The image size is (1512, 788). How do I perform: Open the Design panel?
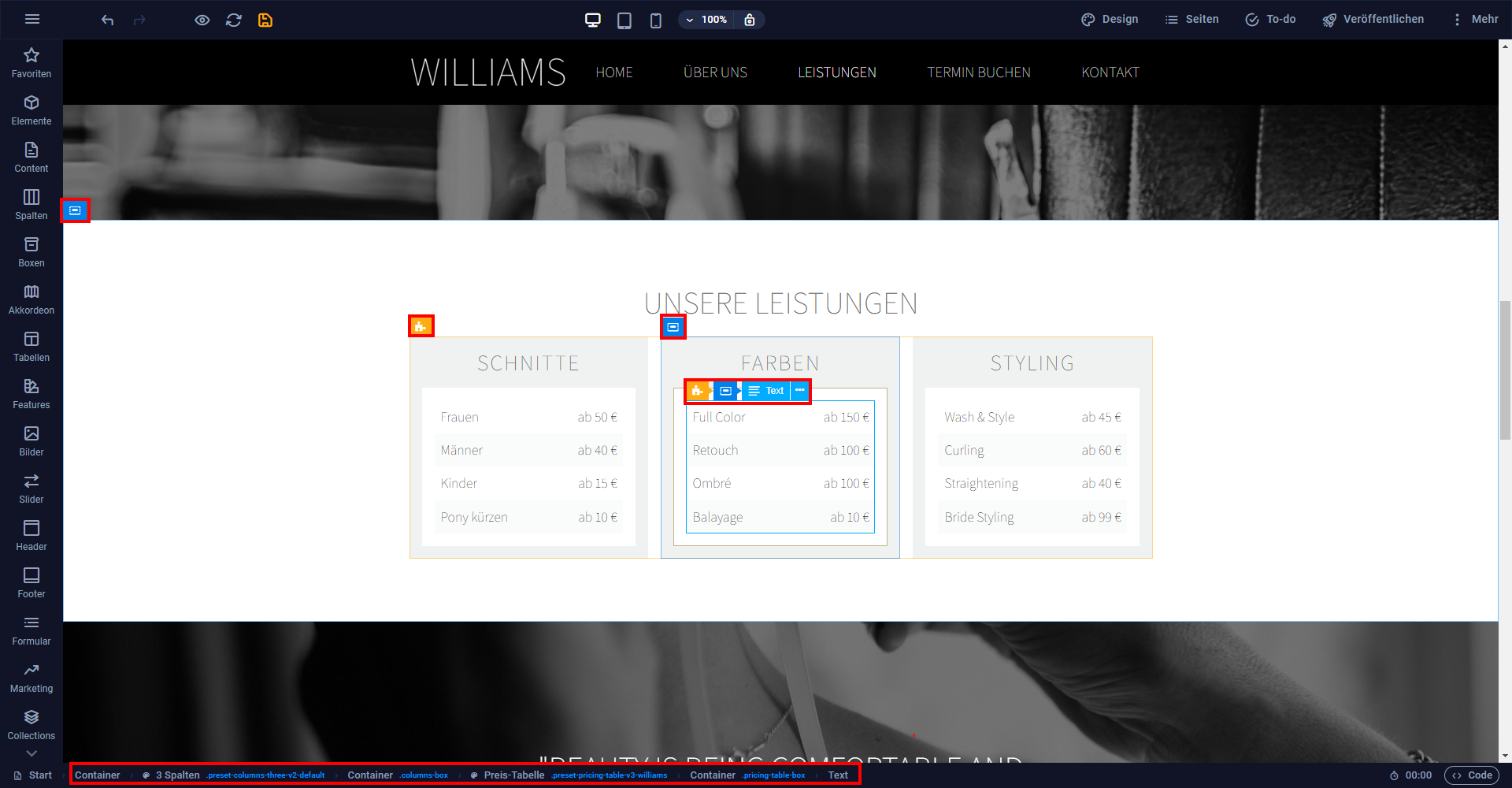click(1110, 20)
